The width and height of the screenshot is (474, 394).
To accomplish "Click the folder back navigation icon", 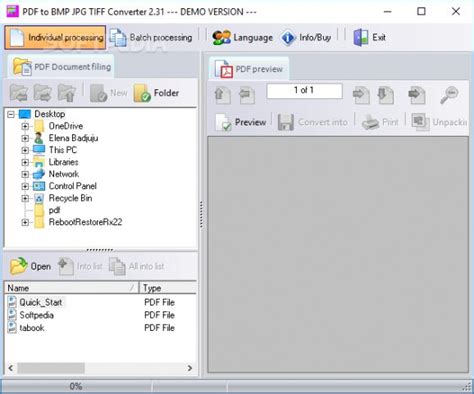I will pos(19,93).
